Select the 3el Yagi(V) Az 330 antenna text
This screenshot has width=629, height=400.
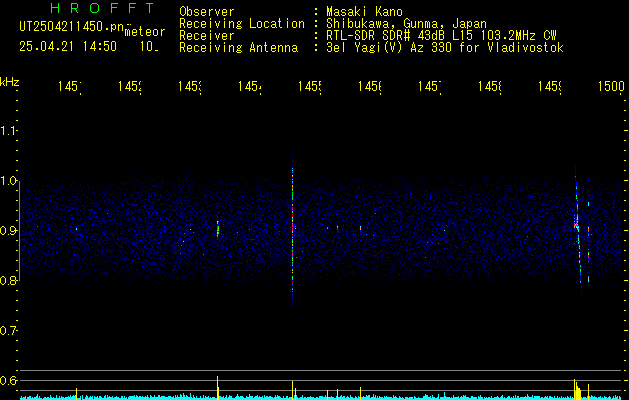[x=445, y=48]
